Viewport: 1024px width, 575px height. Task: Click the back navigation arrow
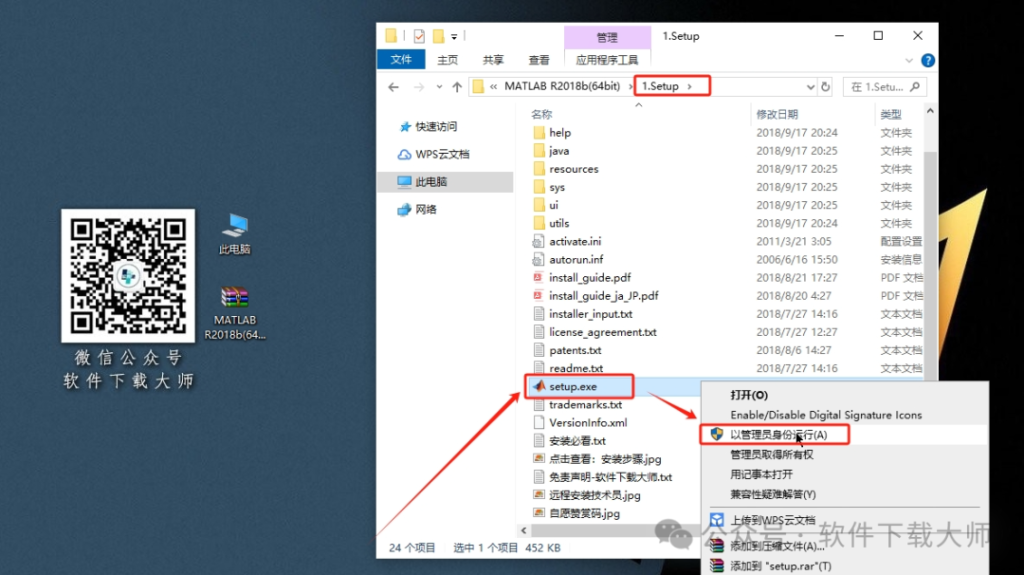pos(393,87)
